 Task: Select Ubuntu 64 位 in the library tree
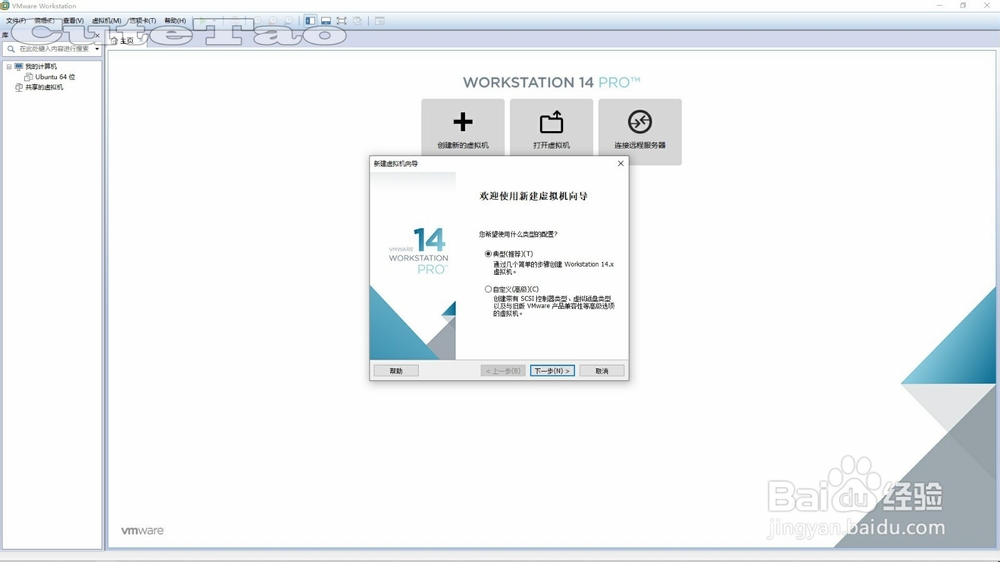(55, 77)
